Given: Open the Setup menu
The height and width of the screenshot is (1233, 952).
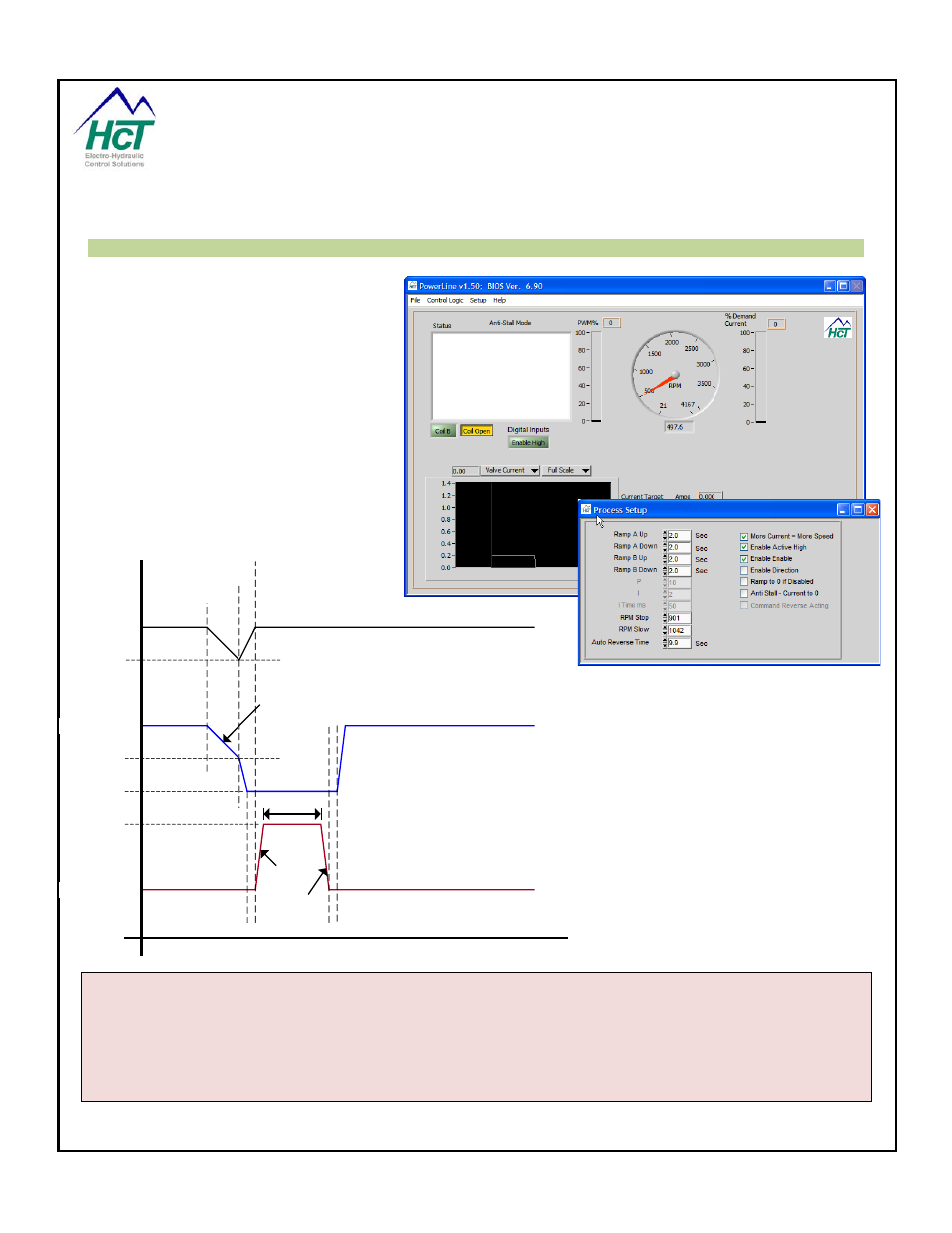Looking at the screenshot, I should pos(478,300).
